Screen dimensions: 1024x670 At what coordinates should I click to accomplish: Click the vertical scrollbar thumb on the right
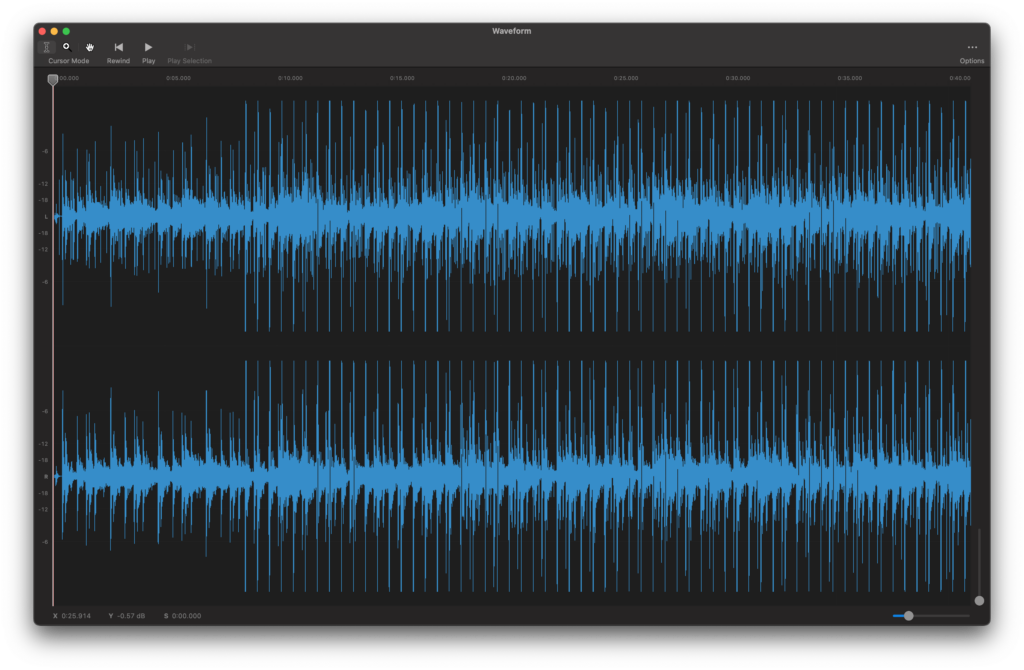[x=978, y=600]
